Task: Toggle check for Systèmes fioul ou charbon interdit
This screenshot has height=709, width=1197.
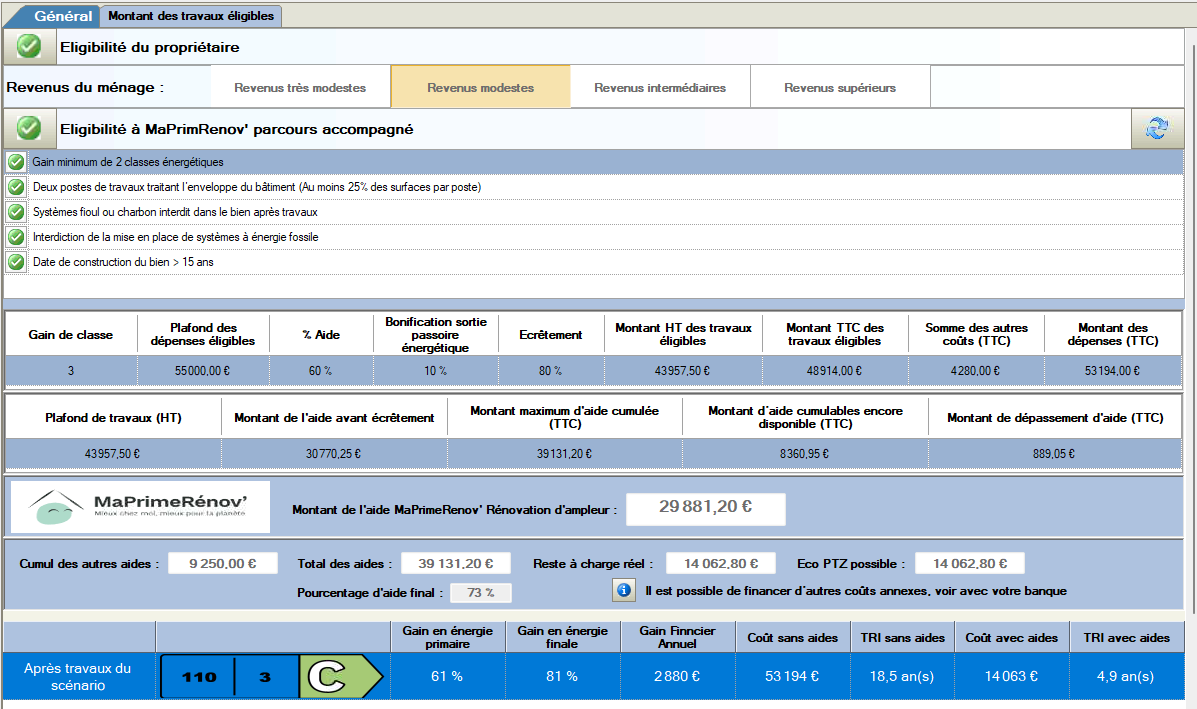Action: point(16,212)
